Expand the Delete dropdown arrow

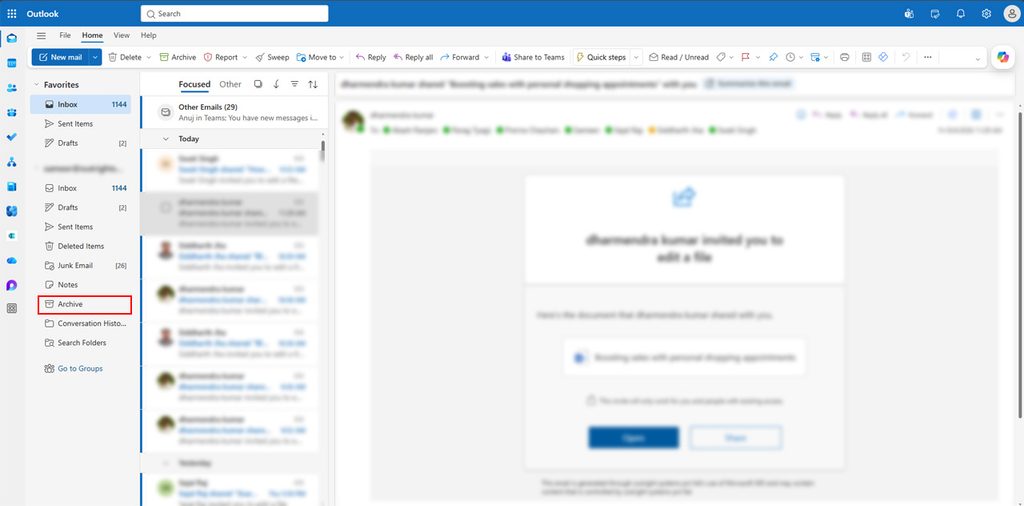(x=148, y=57)
